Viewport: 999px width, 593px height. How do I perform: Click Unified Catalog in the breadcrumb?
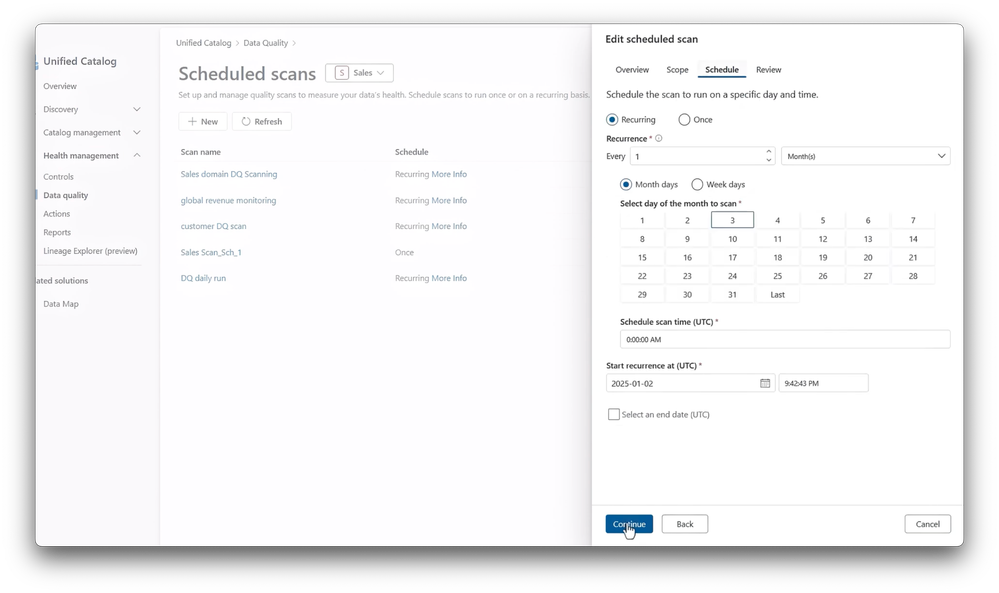click(x=204, y=43)
